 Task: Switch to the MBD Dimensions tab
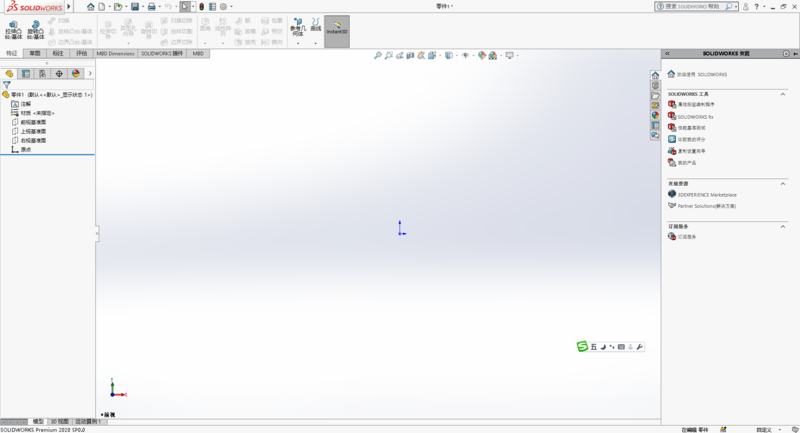115,53
